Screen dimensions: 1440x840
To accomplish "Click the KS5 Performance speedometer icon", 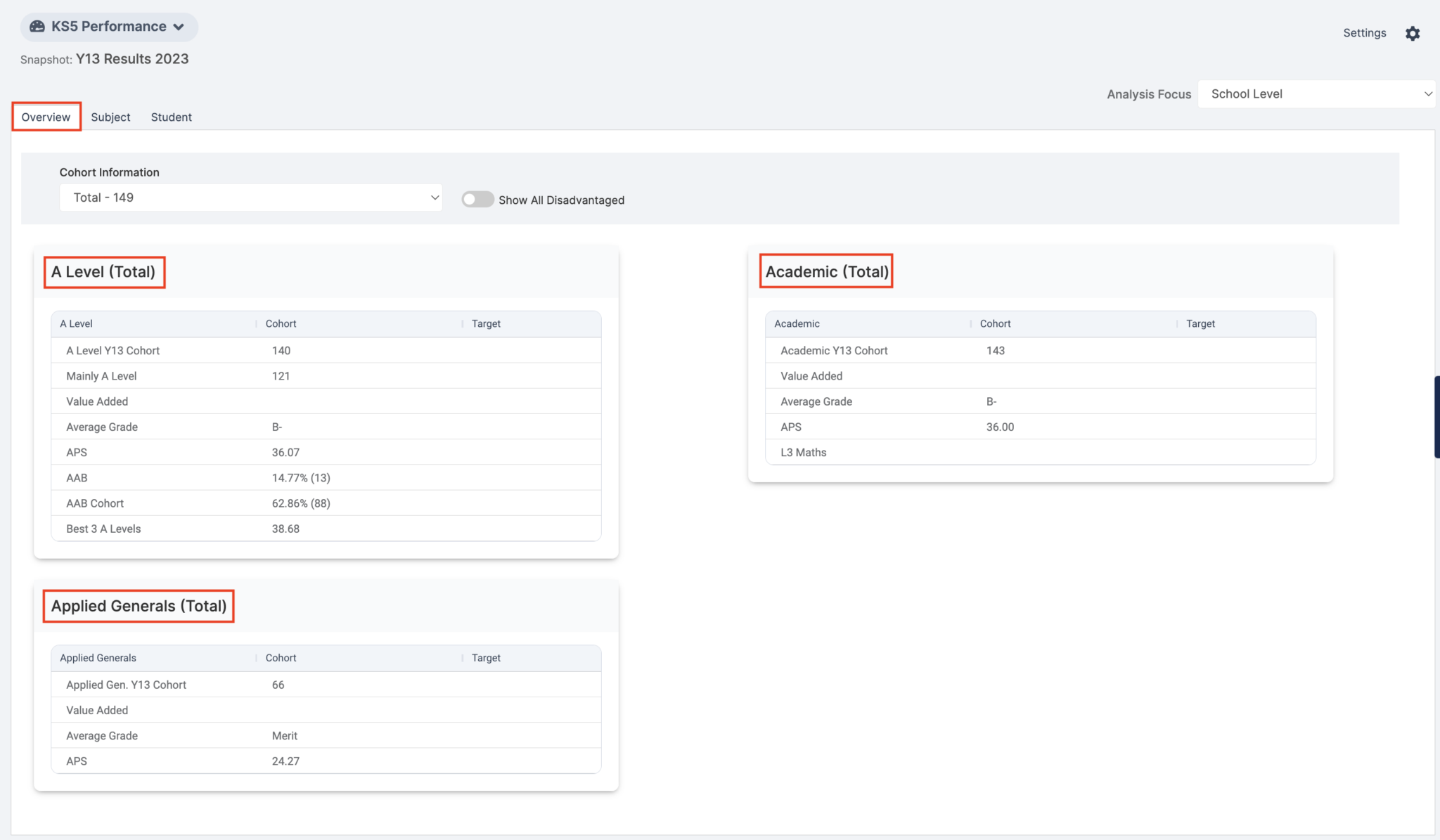I will tap(39, 26).
